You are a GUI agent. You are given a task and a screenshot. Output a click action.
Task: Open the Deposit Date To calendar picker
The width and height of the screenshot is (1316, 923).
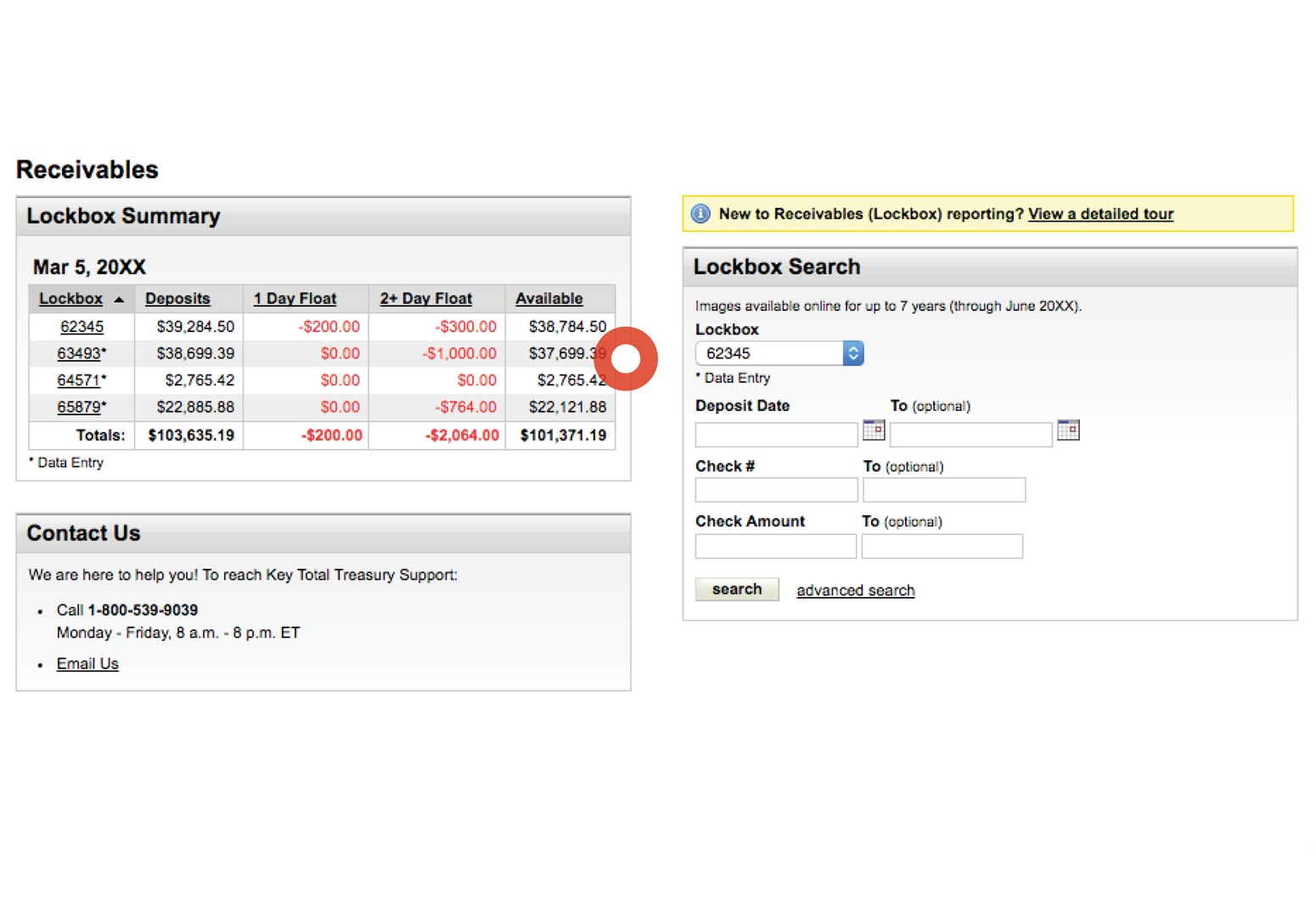(x=1068, y=430)
